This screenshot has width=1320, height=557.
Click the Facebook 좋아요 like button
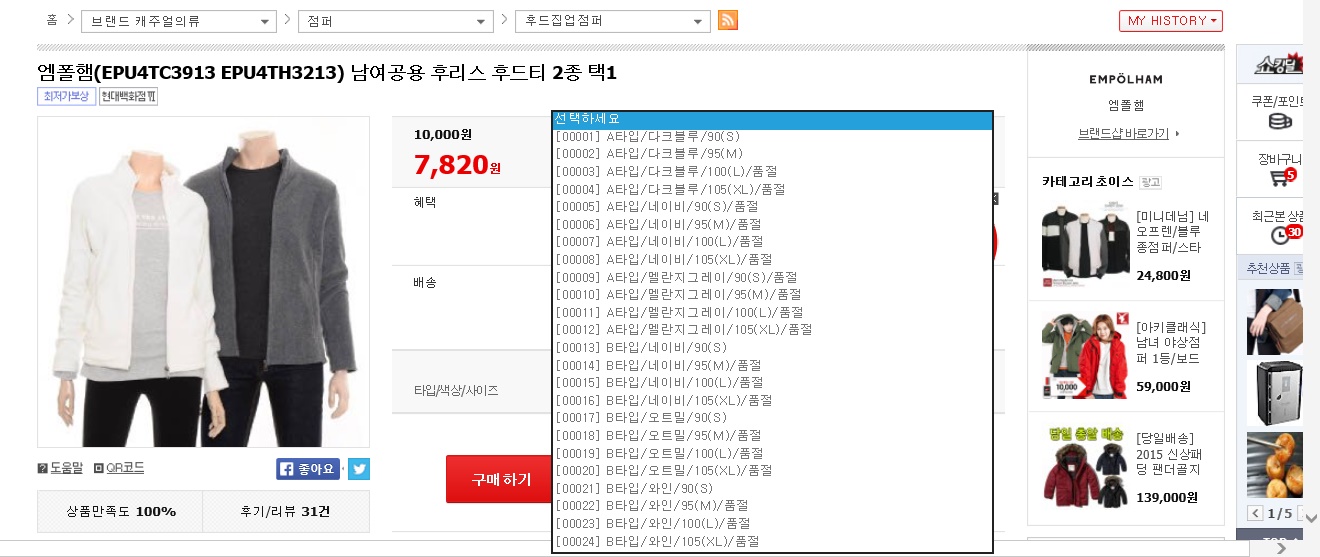pyautogui.click(x=308, y=469)
